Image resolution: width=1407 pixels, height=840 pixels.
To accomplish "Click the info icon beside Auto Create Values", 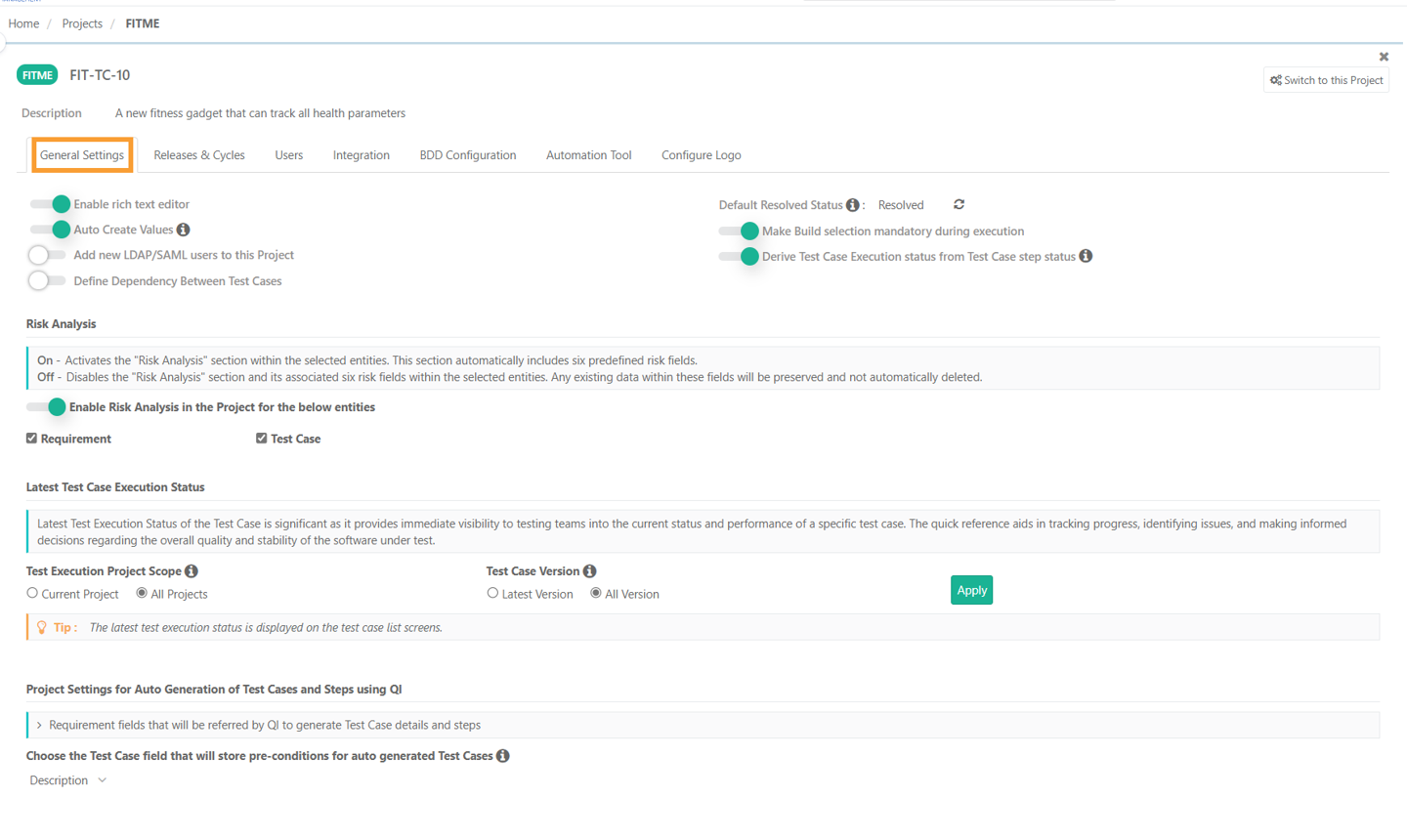I will (184, 230).
